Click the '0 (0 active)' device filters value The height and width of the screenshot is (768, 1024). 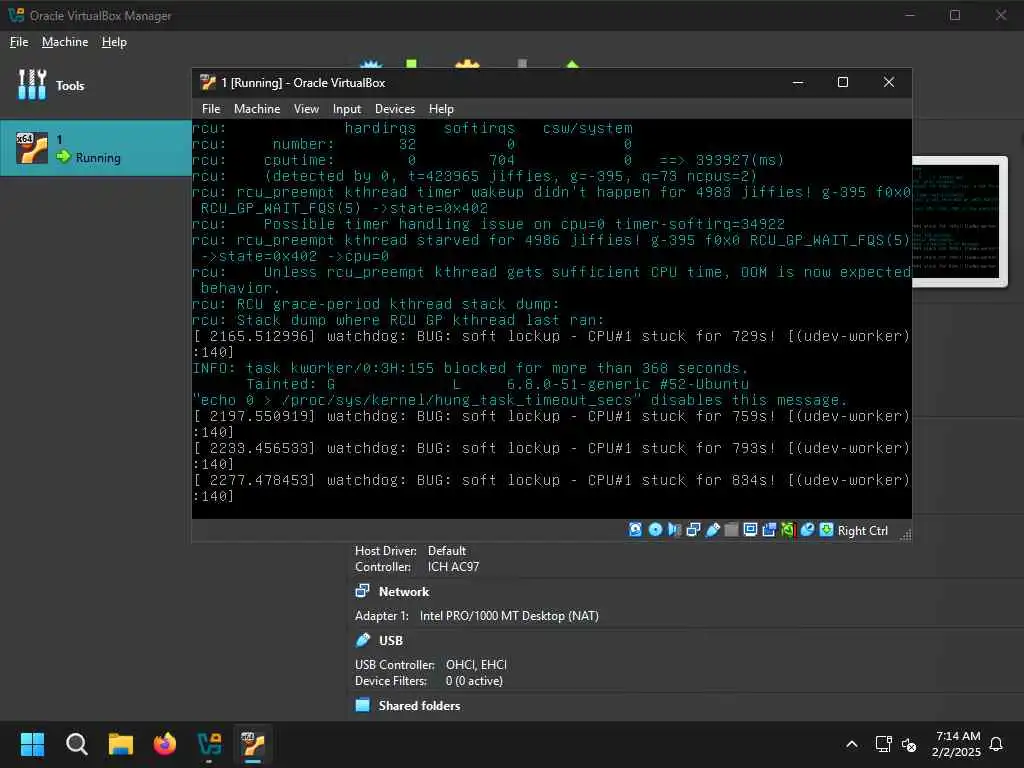click(474, 681)
